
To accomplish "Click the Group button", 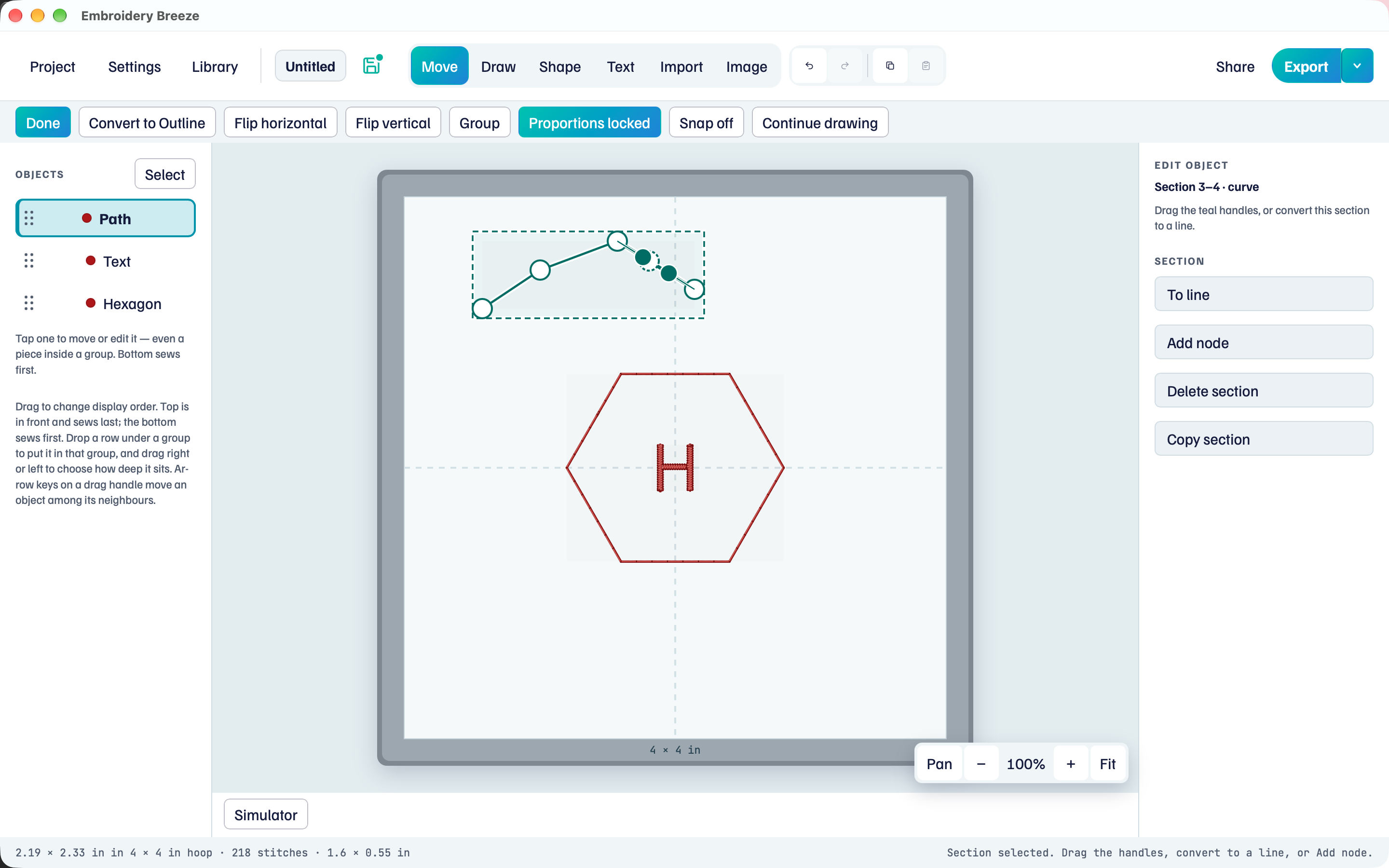I will click(479, 122).
